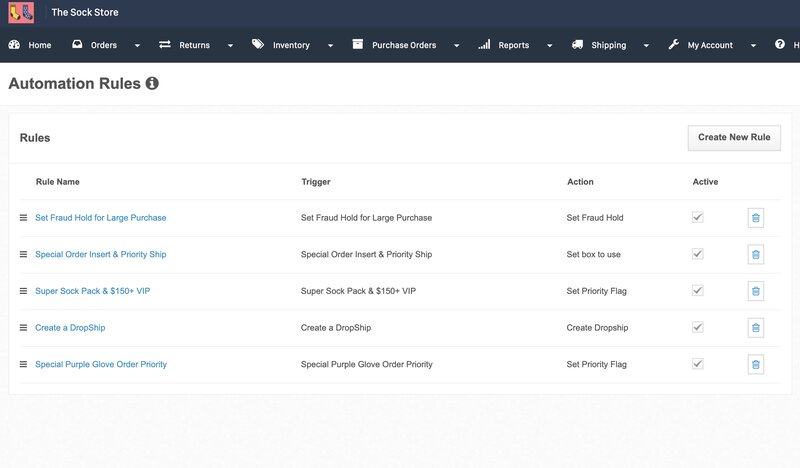Image resolution: width=800 pixels, height=468 pixels.
Task: Open the Reports dropdown arrow
Action: point(549,46)
